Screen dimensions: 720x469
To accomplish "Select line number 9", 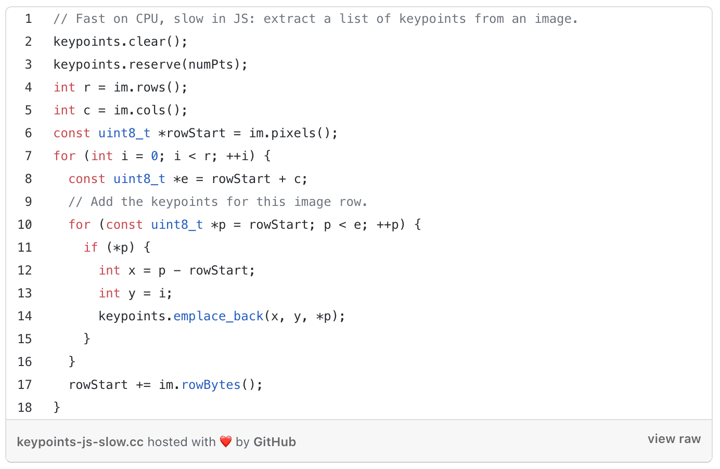I will (28, 201).
